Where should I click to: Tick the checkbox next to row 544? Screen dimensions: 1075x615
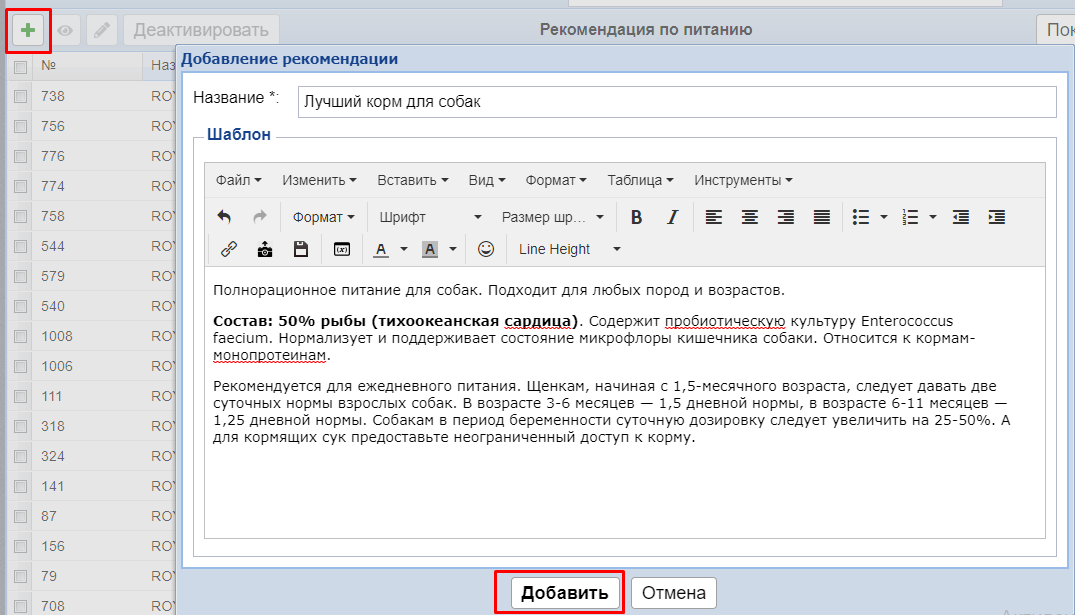[20, 246]
